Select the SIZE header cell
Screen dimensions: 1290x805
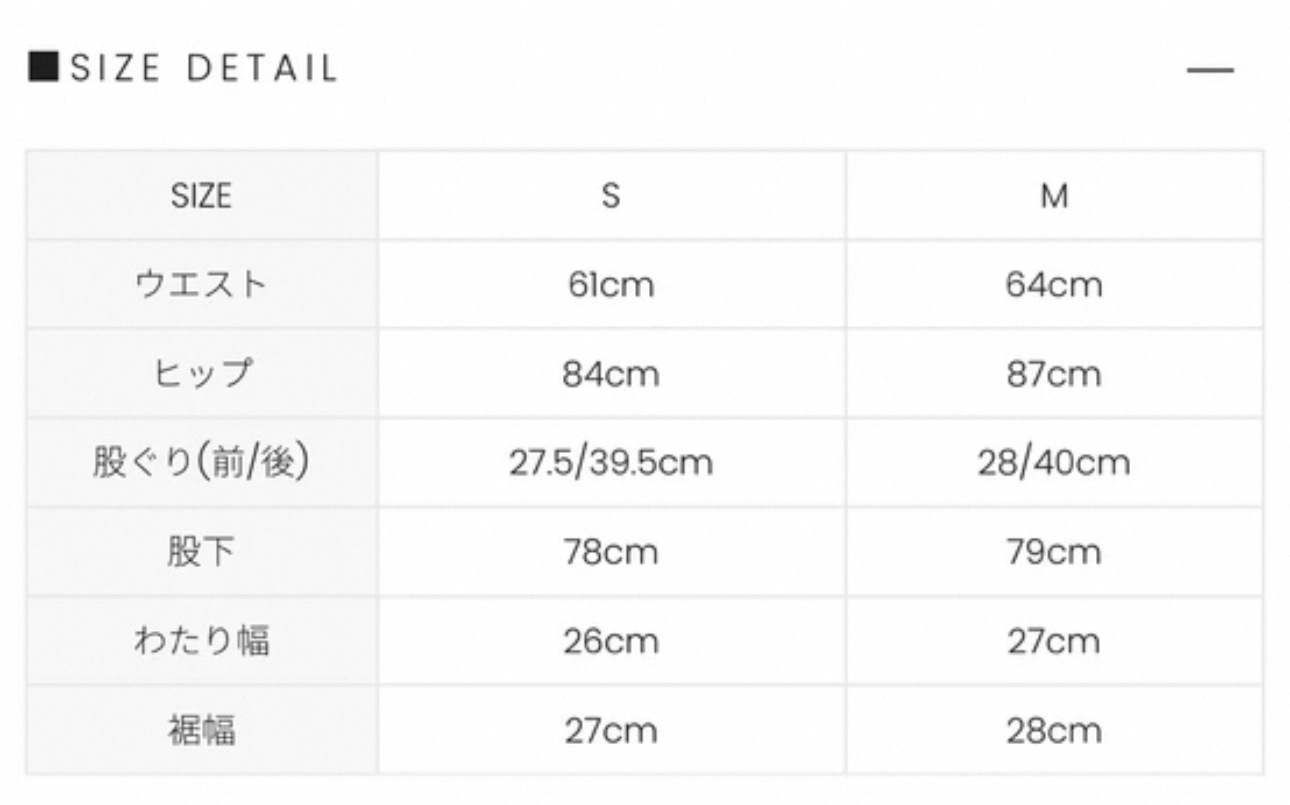tap(201, 195)
